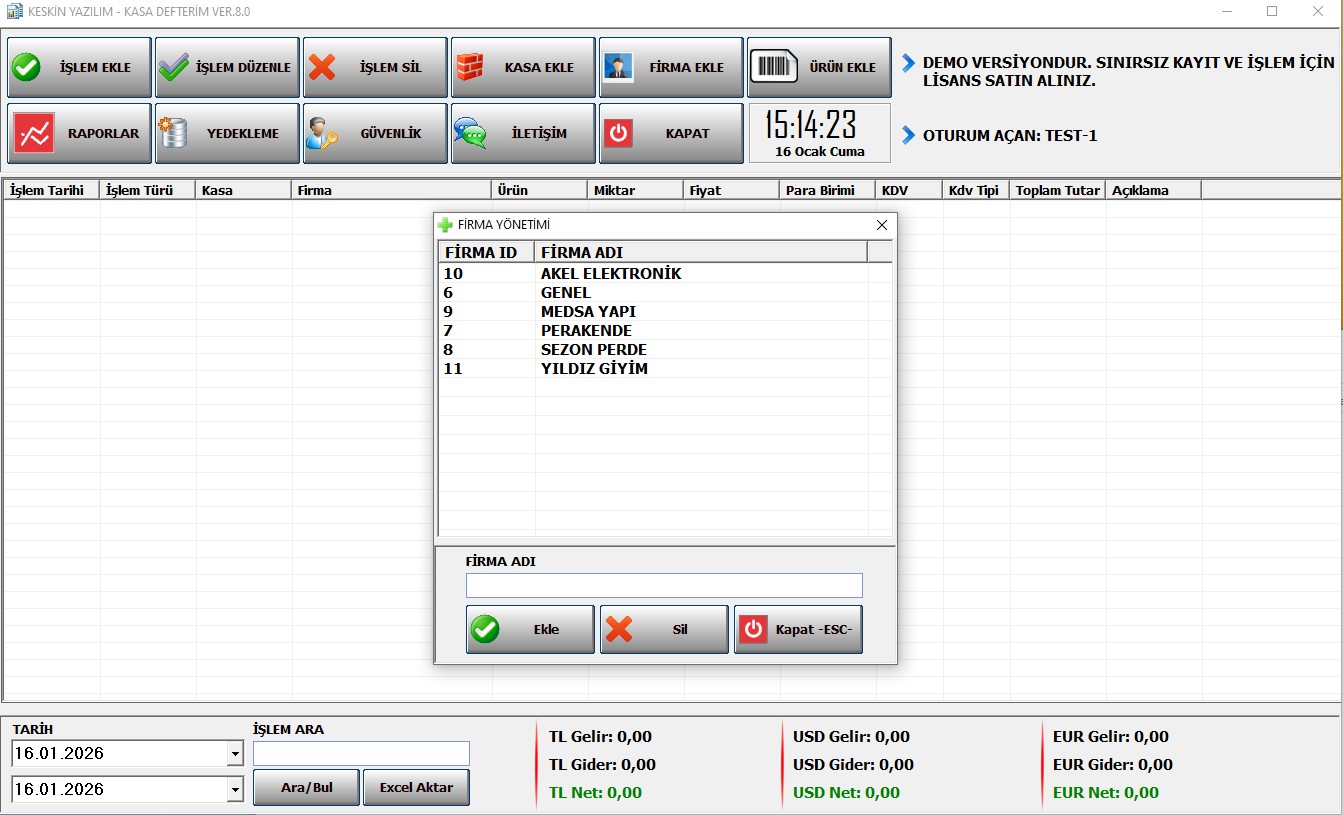This screenshot has width=1343, height=815.
Task: Expand the first Tarih date dropdown
Action: (x=235, y=754)
